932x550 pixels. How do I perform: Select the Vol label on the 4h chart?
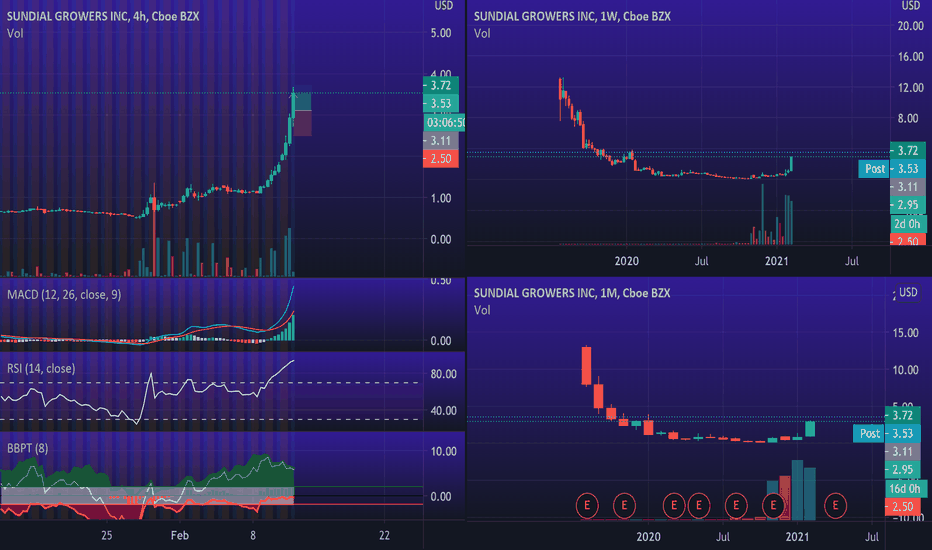click(x=15, y=33)
